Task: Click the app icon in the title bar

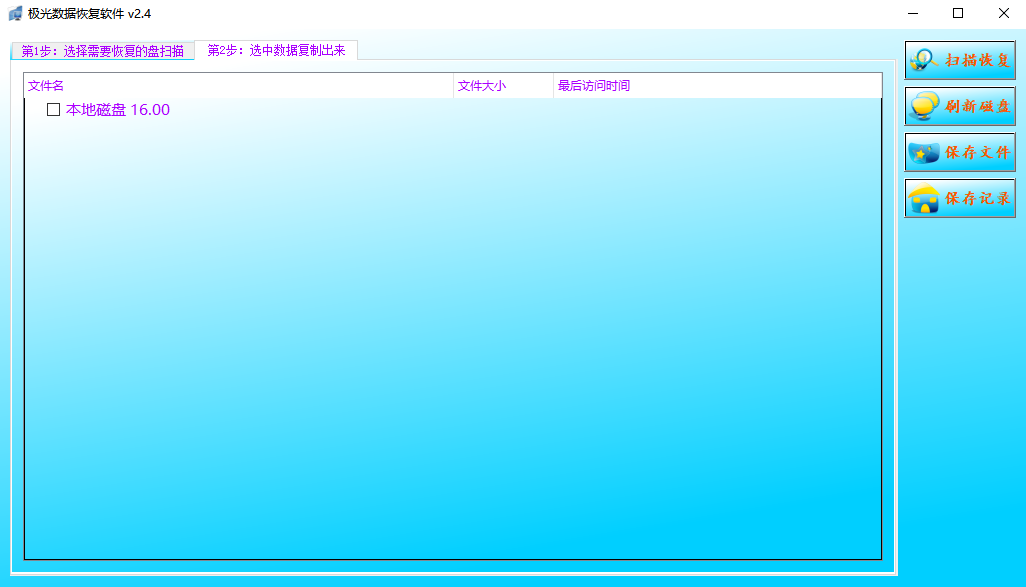Action: click(x=15, y=14)
